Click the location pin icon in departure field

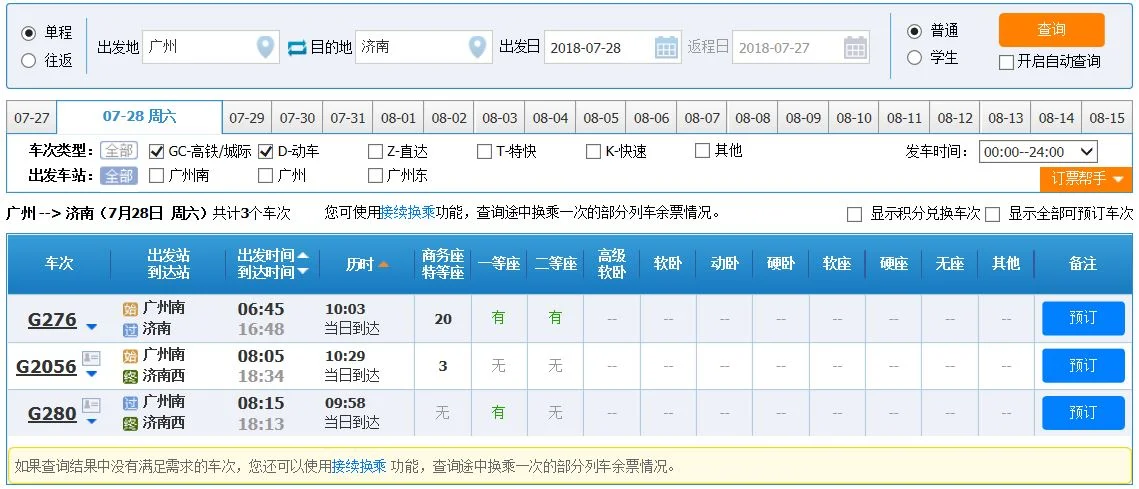click(266, 47)
